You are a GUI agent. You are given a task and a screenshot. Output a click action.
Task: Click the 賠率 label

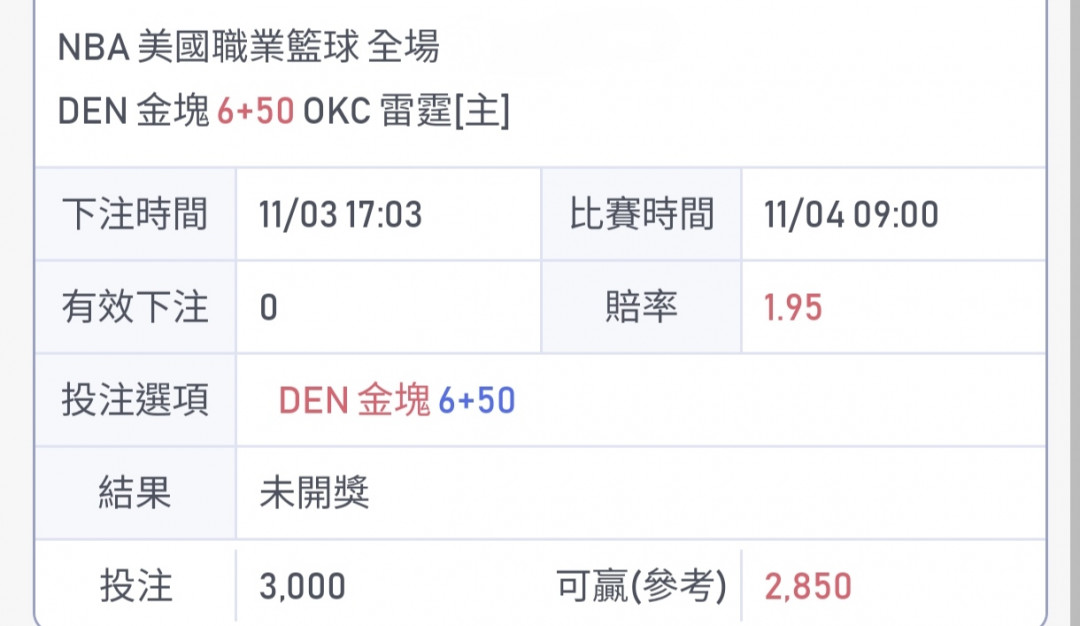pyautogui.click(x=641, y=308)
